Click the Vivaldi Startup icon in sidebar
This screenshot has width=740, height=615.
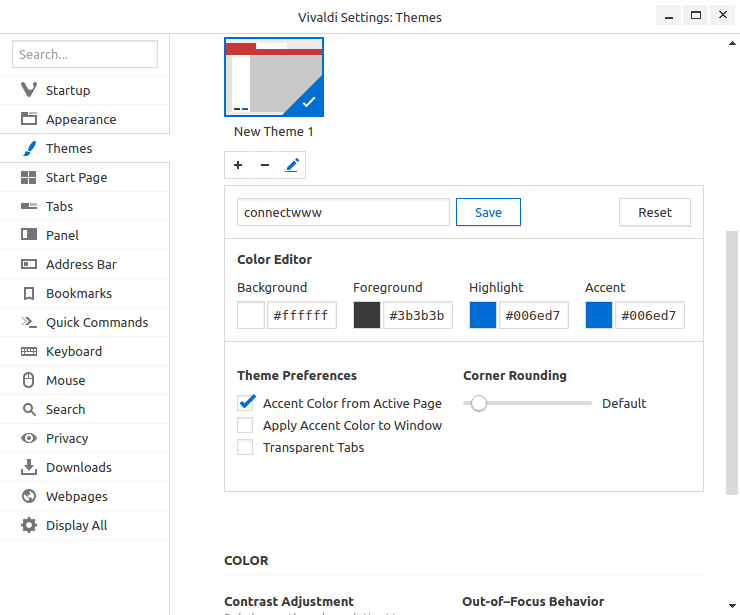tap(29, 90)
